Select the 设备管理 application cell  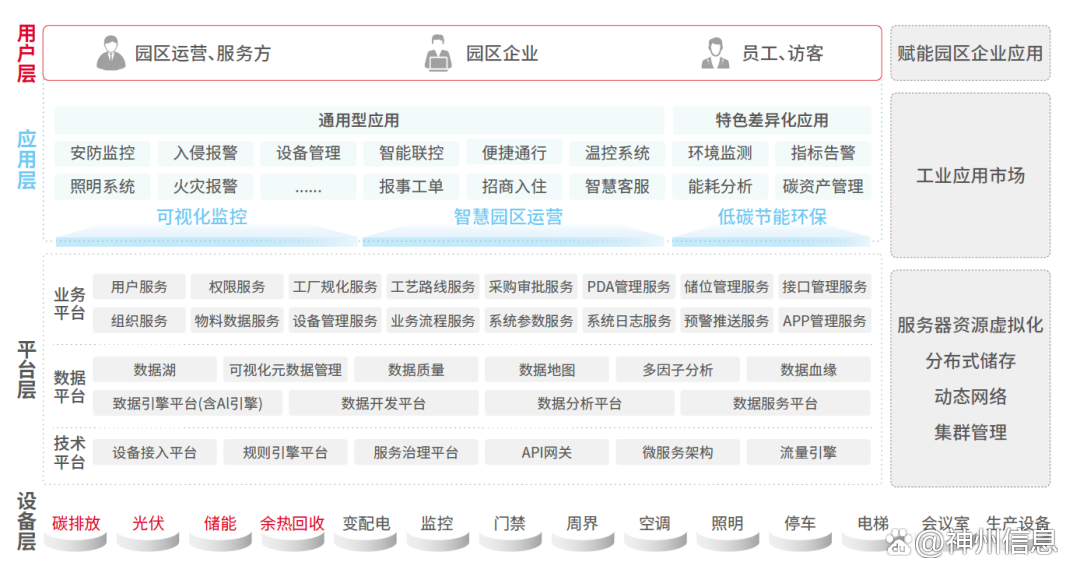tap(308, 153)
